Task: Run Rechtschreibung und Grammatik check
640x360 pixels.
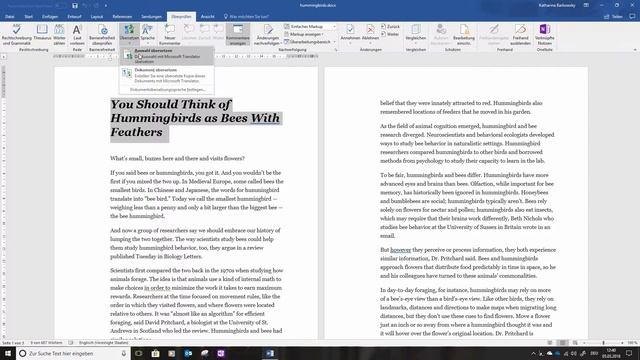Action: (x=17, y=34)
